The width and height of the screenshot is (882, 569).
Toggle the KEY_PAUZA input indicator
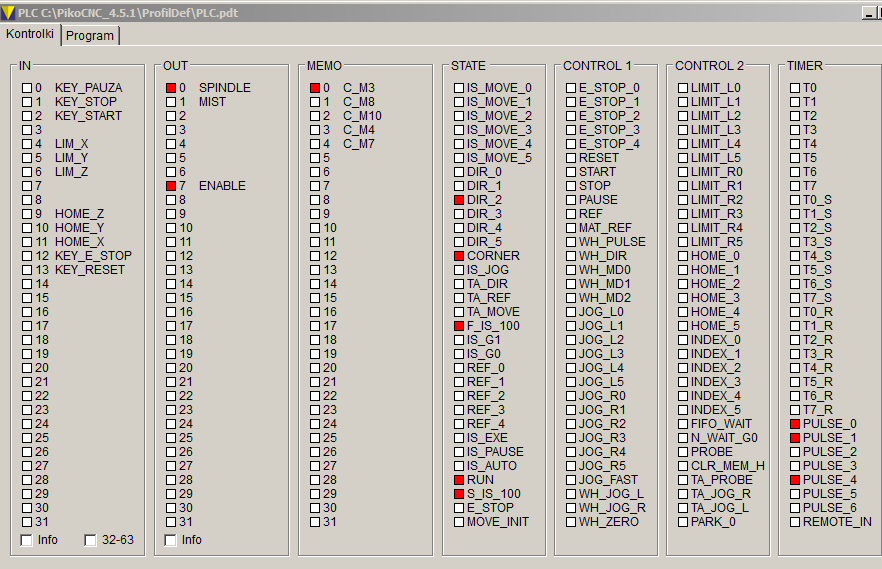pyautogui.click(x=27, y=88)
